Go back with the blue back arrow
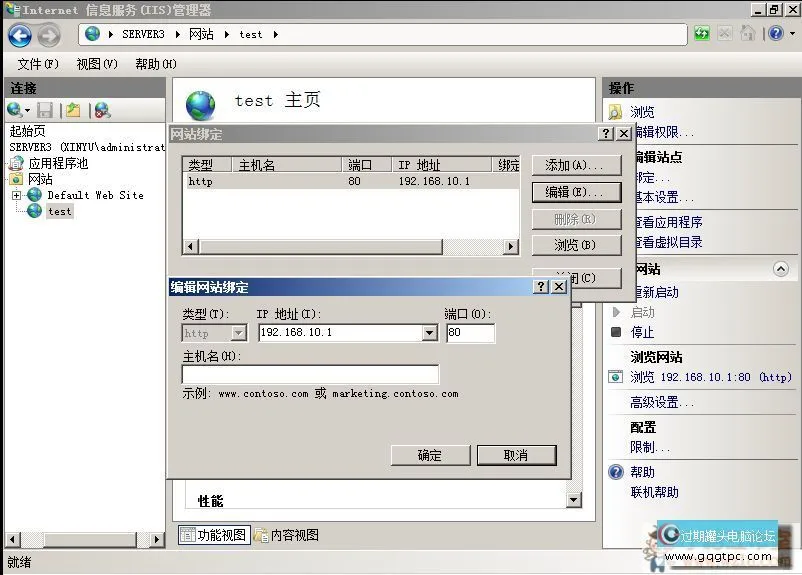Screen dimensions: 802x575 [x=20, y=35]
